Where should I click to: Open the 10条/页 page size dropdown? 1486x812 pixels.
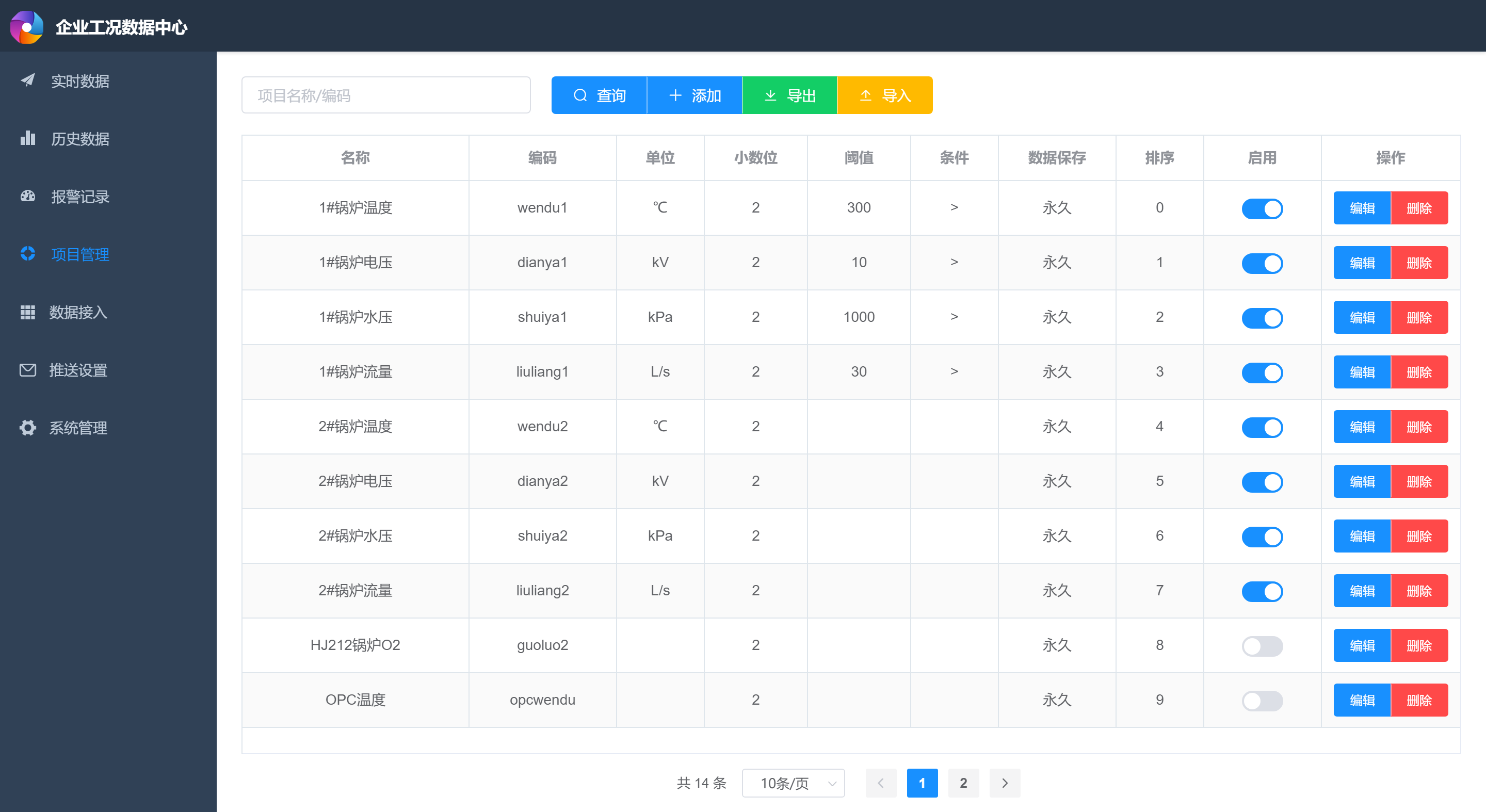coord(793,783)
